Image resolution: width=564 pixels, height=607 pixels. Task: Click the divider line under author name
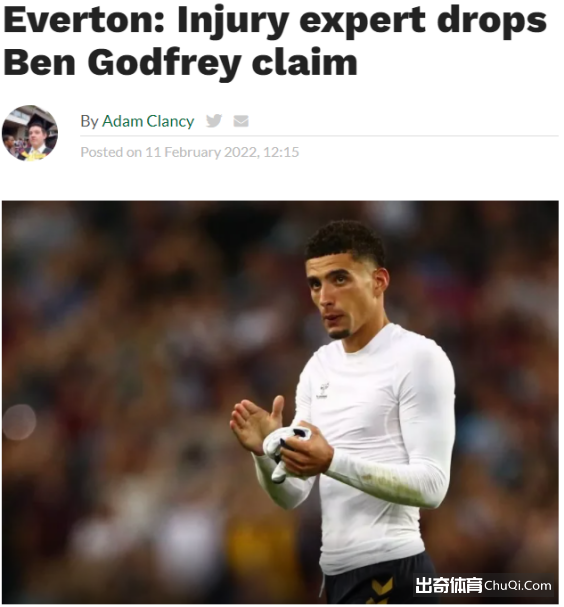point(319,136)
